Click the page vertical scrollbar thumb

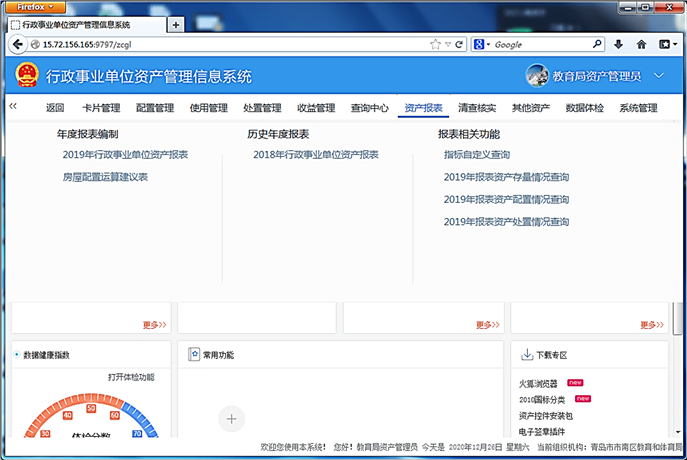click(x=678, y=318)
